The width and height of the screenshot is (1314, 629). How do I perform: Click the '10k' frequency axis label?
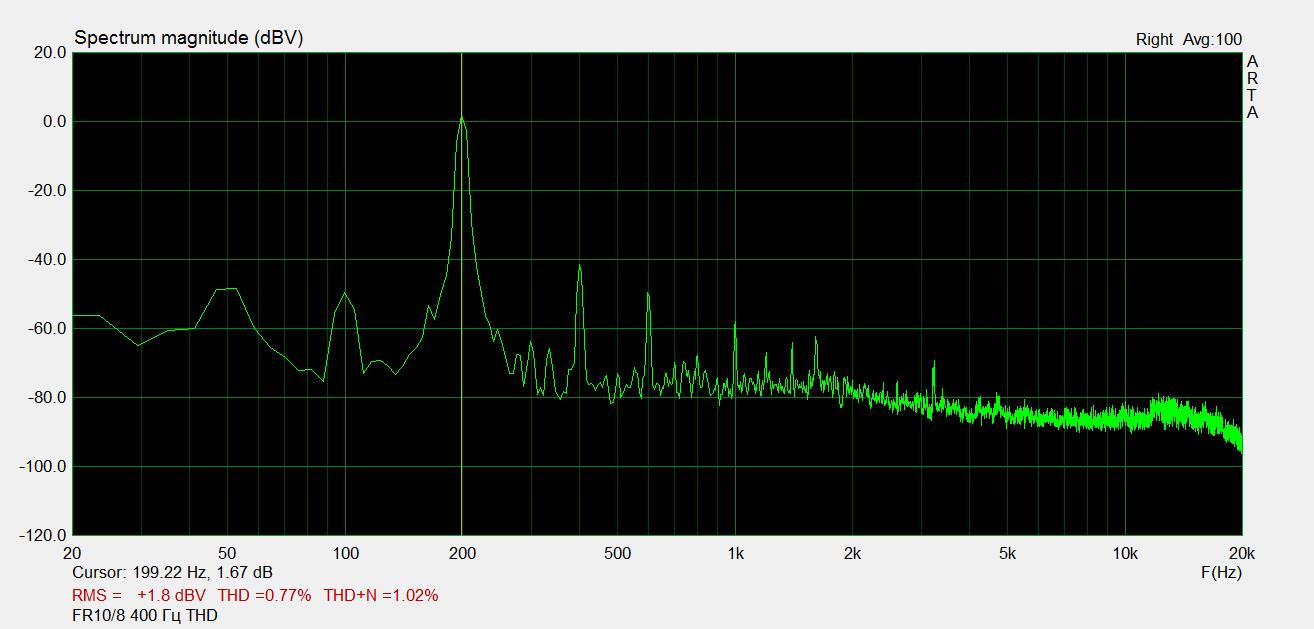1125,554
